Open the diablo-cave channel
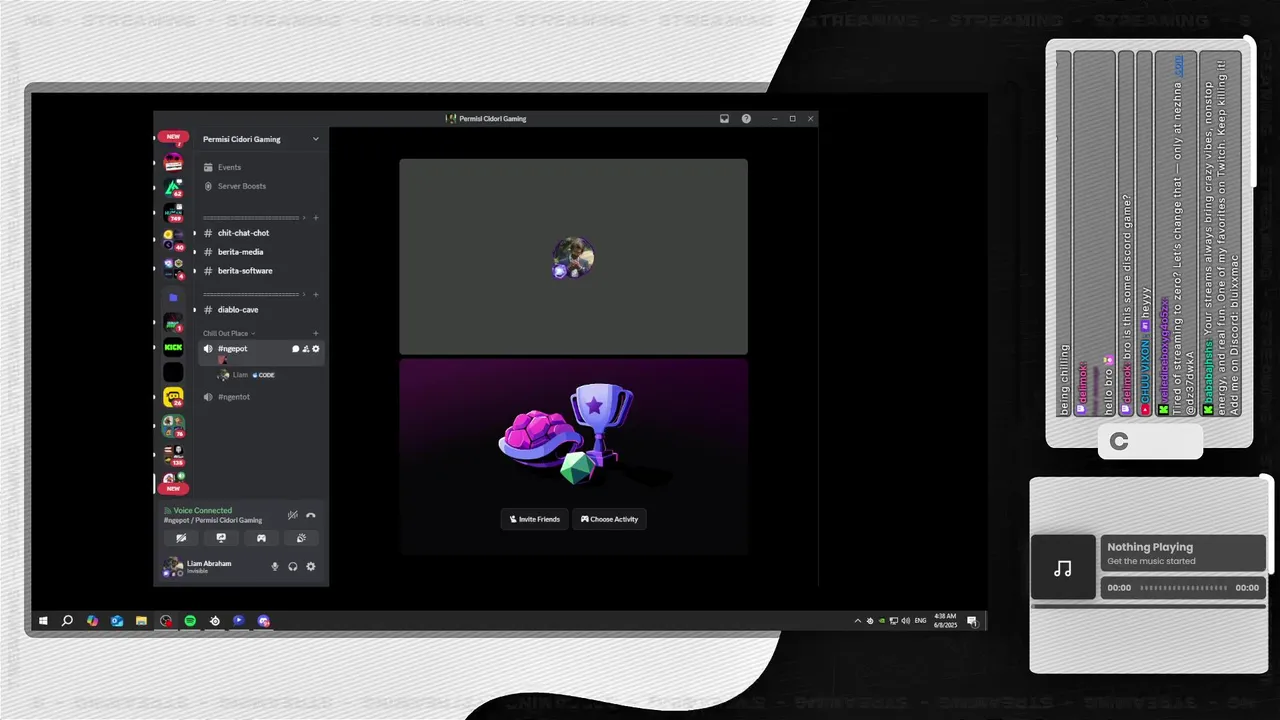This screenshot has height=720, width=1280. click(238, 310)
